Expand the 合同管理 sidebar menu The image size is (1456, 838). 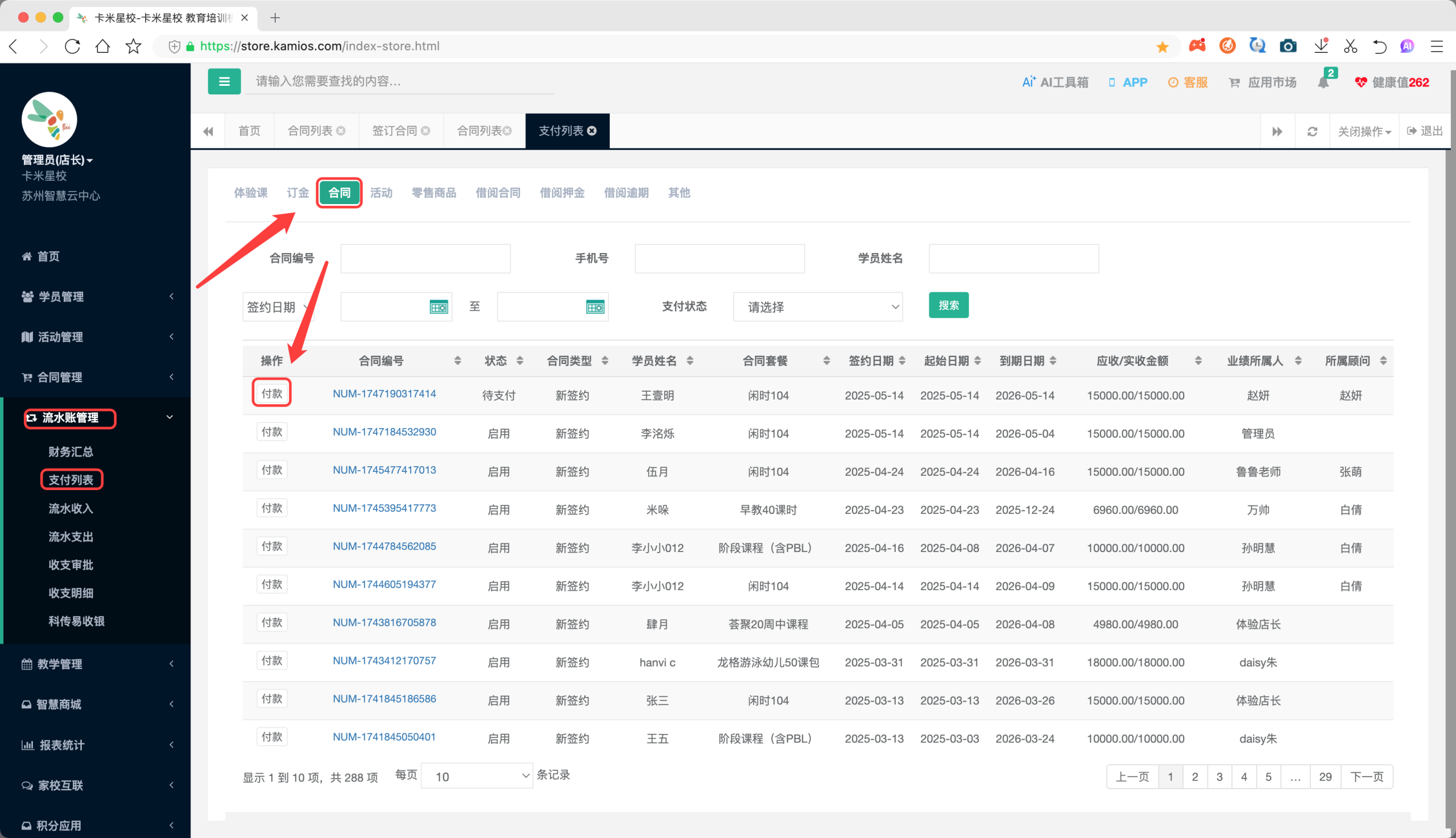[x=95, y=377]
